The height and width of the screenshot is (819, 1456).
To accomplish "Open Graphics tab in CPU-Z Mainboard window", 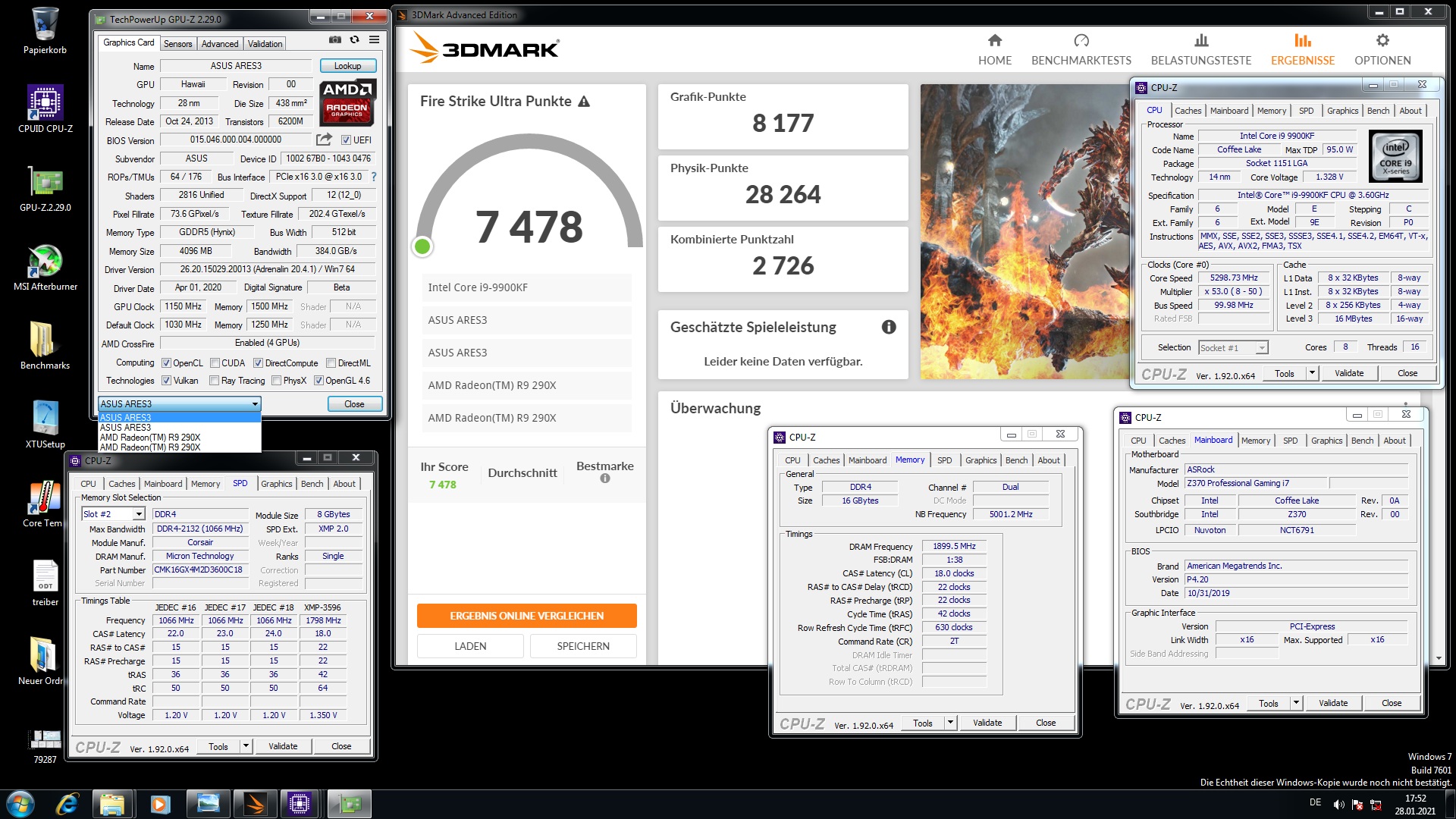I will [1326, 441].
